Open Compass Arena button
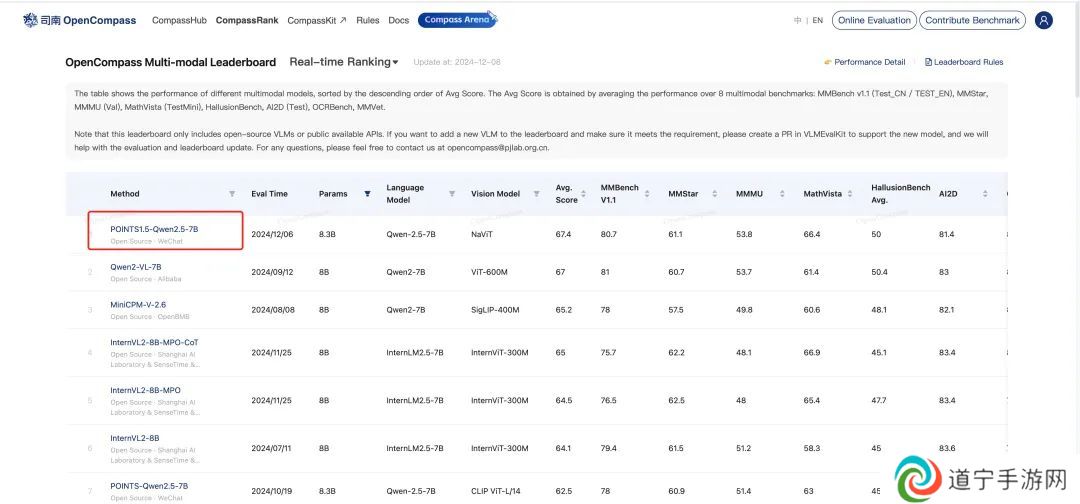Image resolution: width=1080 pixels, height=504 pixels. point(457,20)
